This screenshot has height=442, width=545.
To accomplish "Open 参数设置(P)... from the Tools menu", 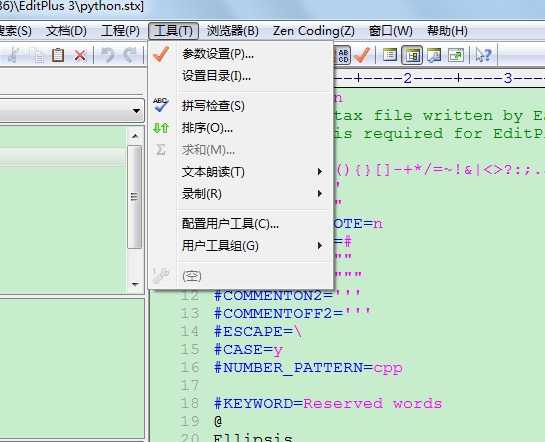I will [241, 54].
